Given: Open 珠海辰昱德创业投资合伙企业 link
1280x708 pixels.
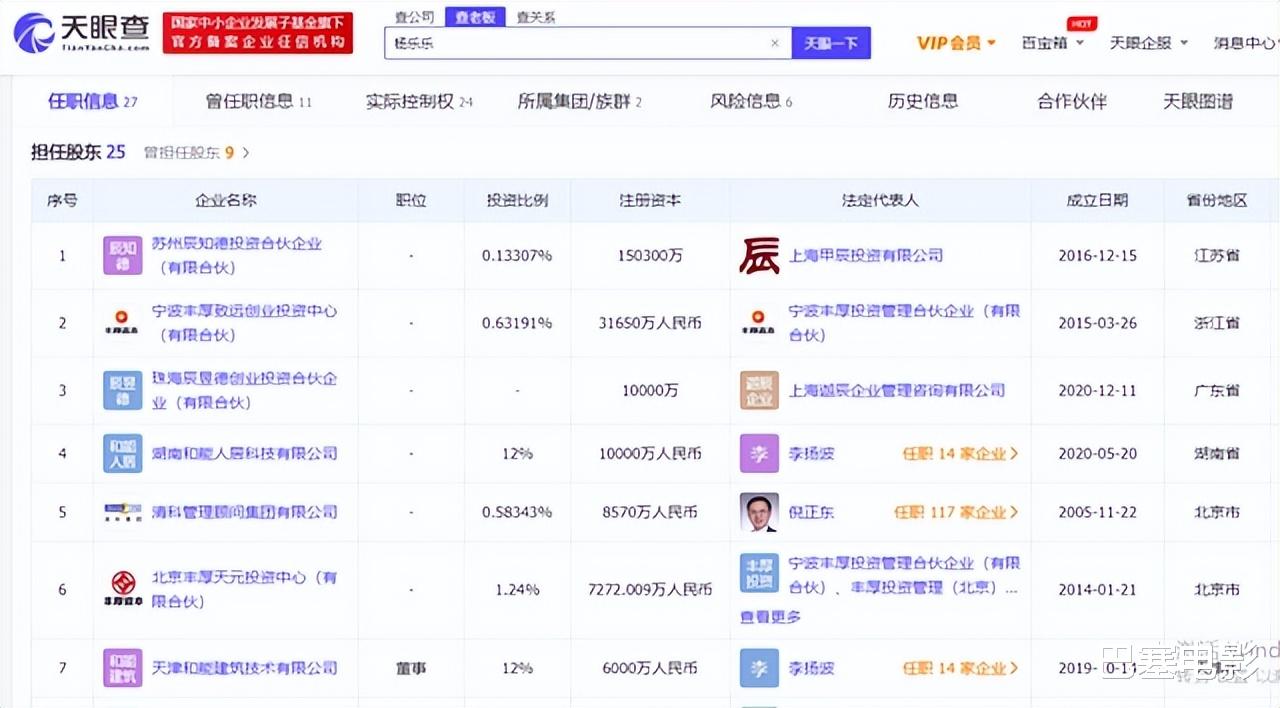Looking at the screenshot, I should click(x=244, y=390).
